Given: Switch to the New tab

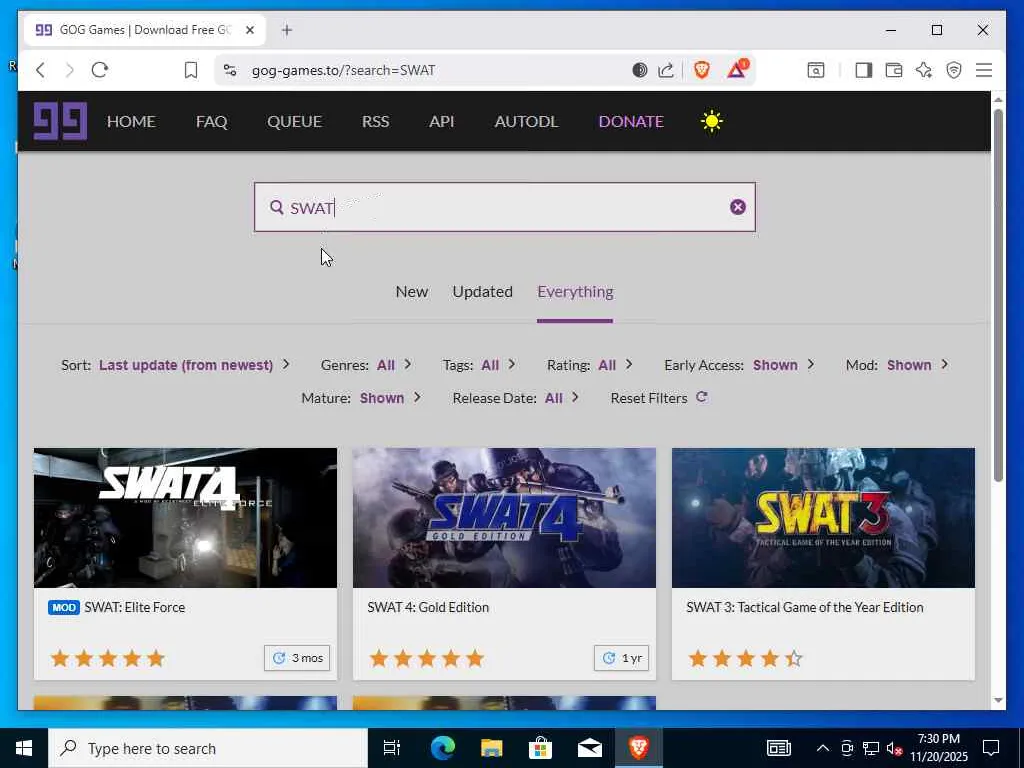Looking at the screenshot, I should point(411,292).
